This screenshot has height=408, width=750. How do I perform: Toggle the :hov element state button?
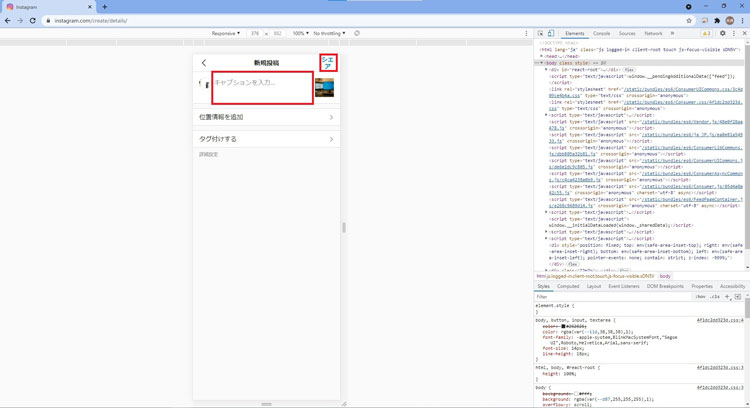coord(700,297)
